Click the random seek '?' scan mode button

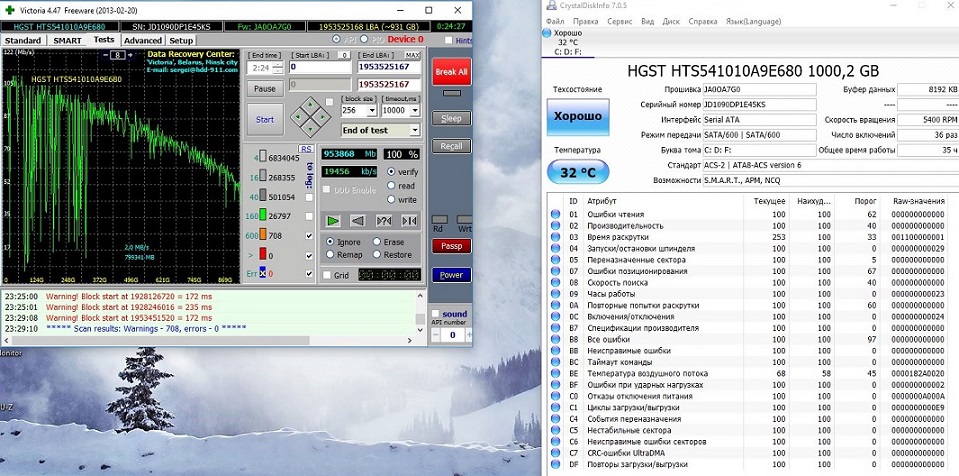click(x=384, y=220)
